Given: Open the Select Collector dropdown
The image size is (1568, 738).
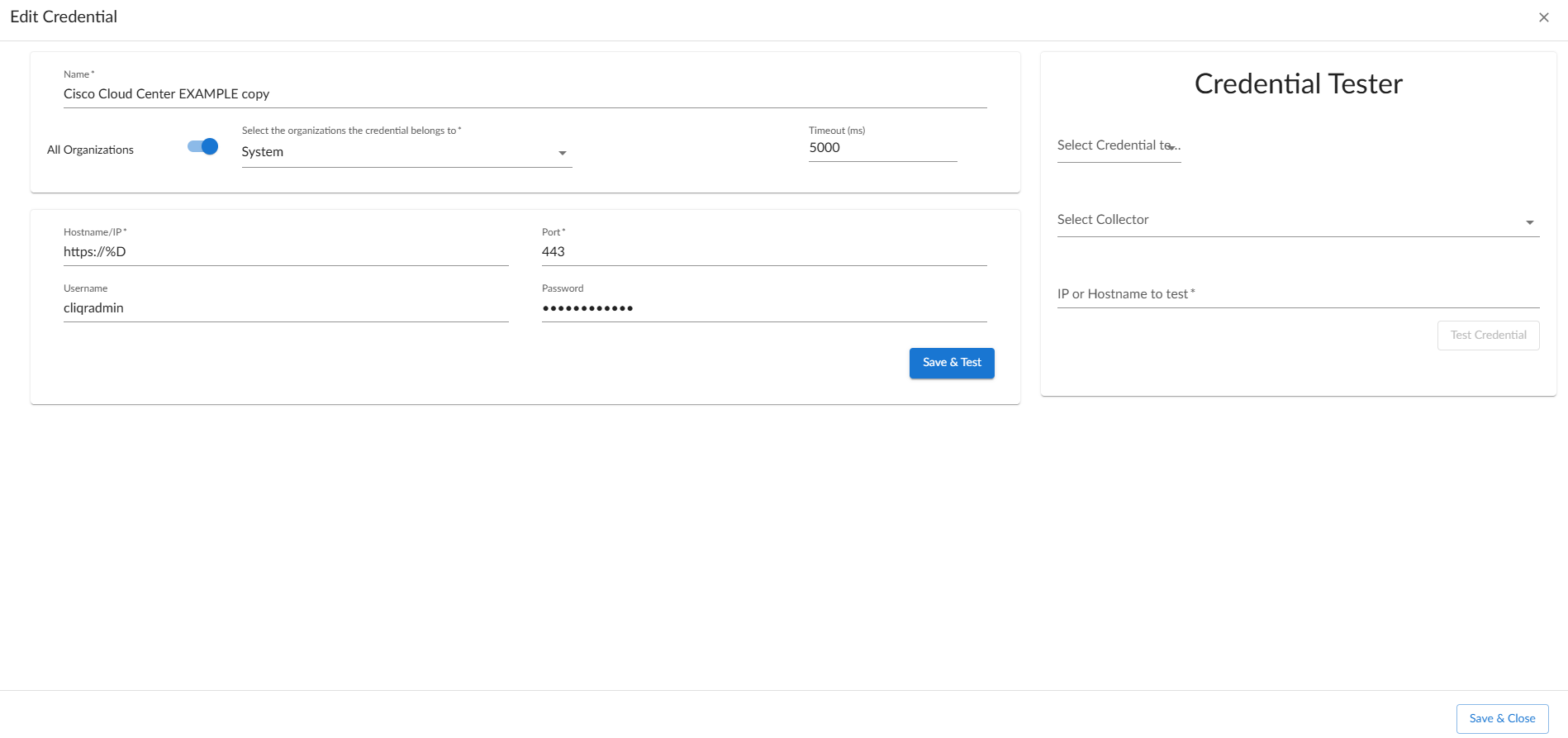Looking at the screenshot, I should pyautogui.click(x=1298, y=220).
